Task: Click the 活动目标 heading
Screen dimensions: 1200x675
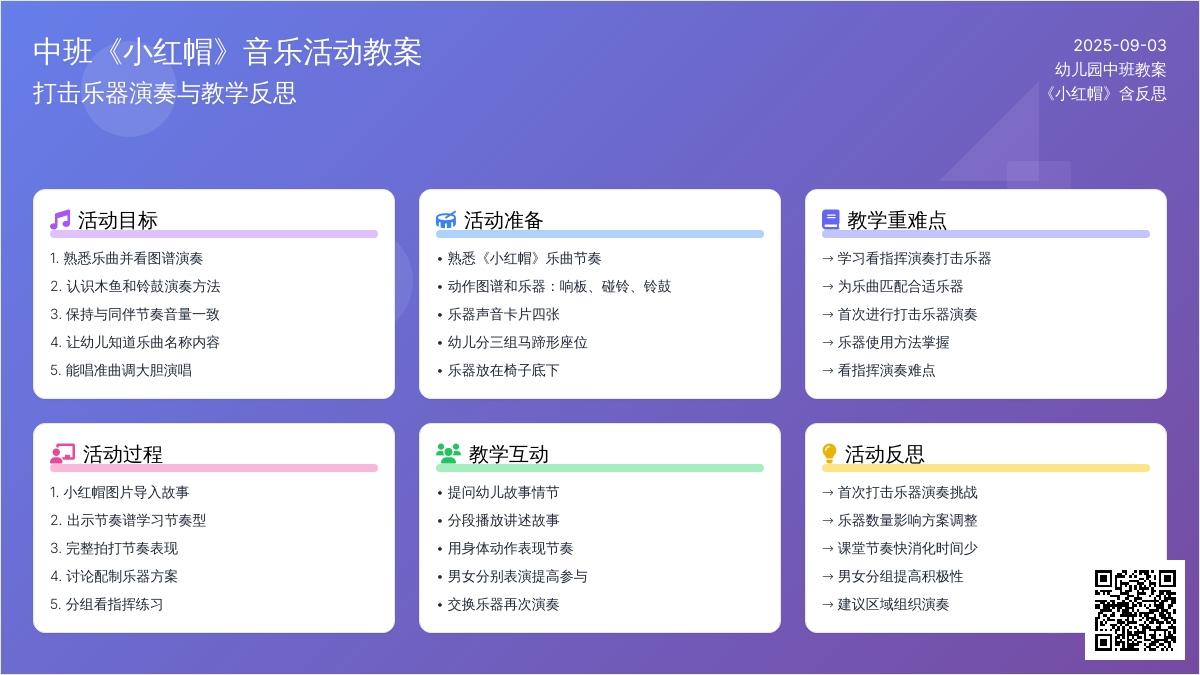Action: (x=118, y=220)
